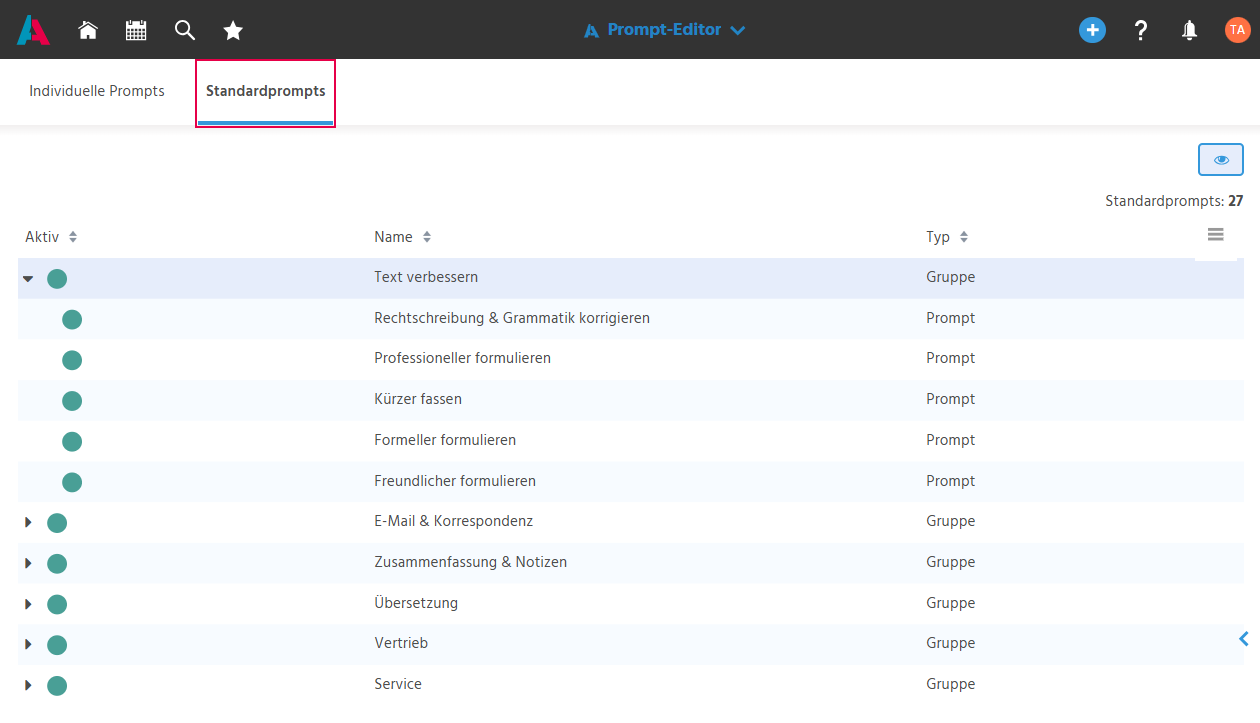Image resolution: width=1260 pixels, height=723 pixels.
Task: Expand the Vertrieb group
Action: 28,645
